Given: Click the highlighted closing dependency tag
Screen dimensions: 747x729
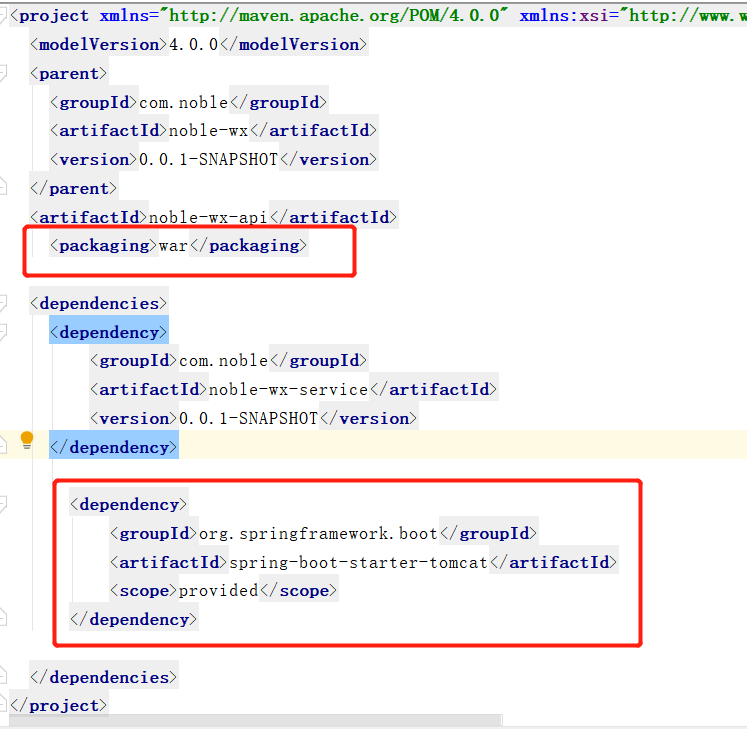Looking at the screenshot, I should [x=114, y=447].
